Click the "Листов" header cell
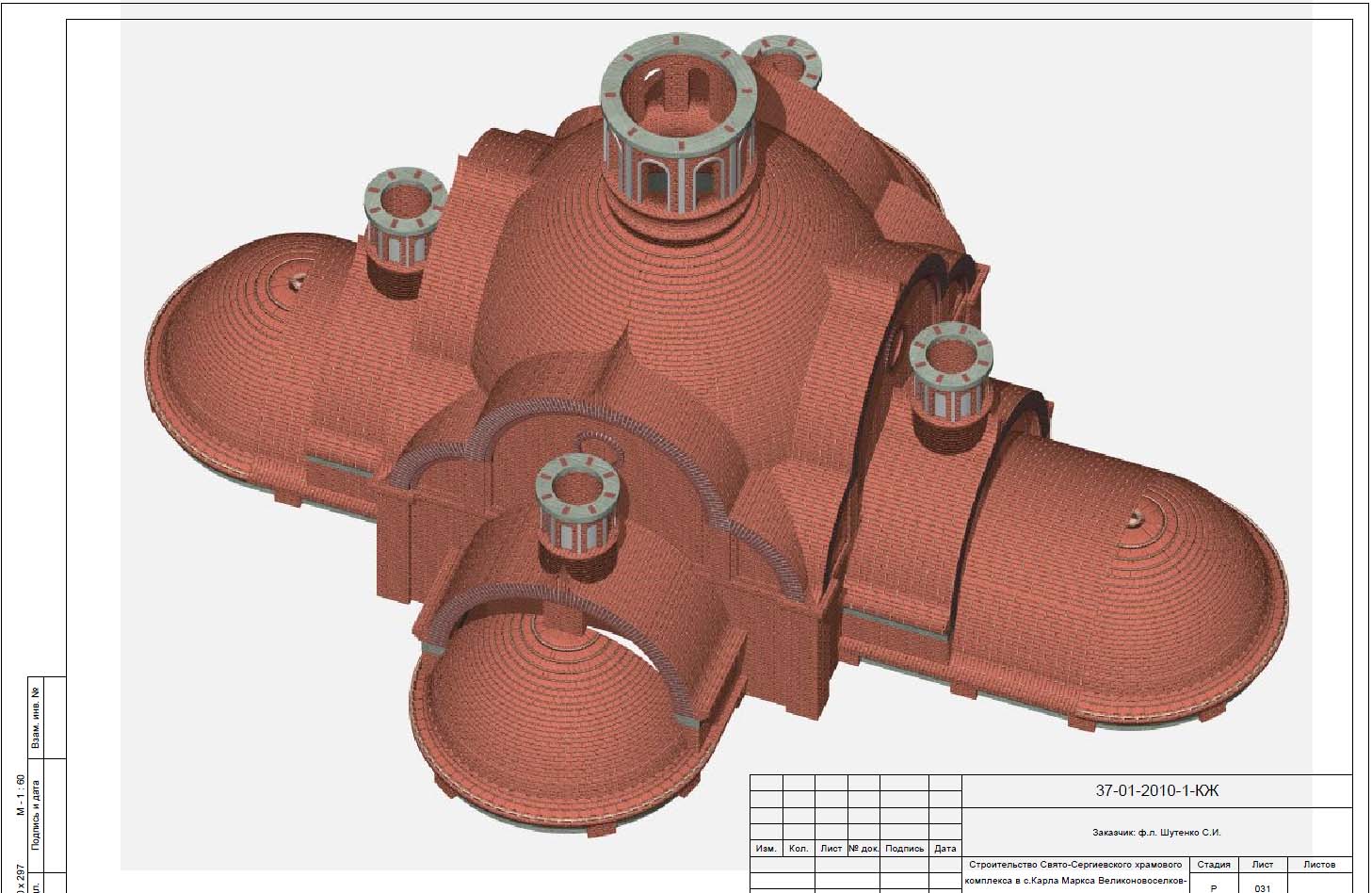Image resolution: width=1372 pixels, height=893 pixels. pyautogui.click(x=1319, y=864)
